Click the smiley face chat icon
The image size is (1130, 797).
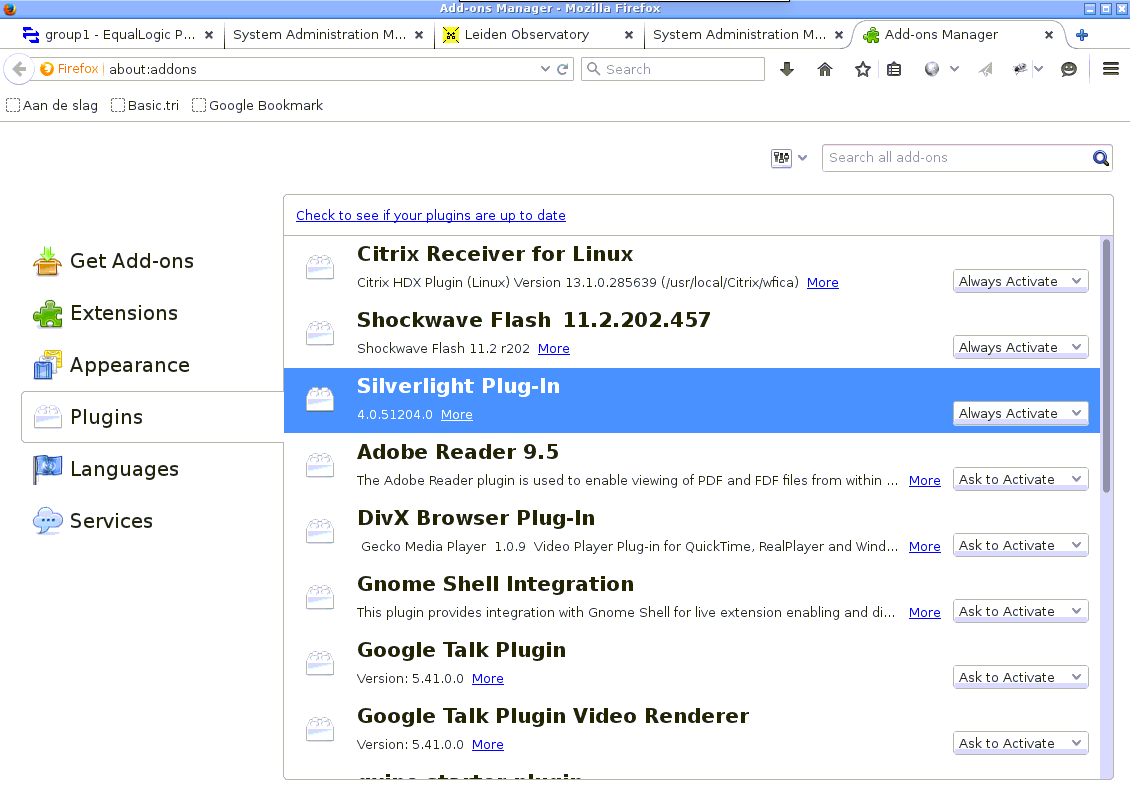[x=1069, y=69]
